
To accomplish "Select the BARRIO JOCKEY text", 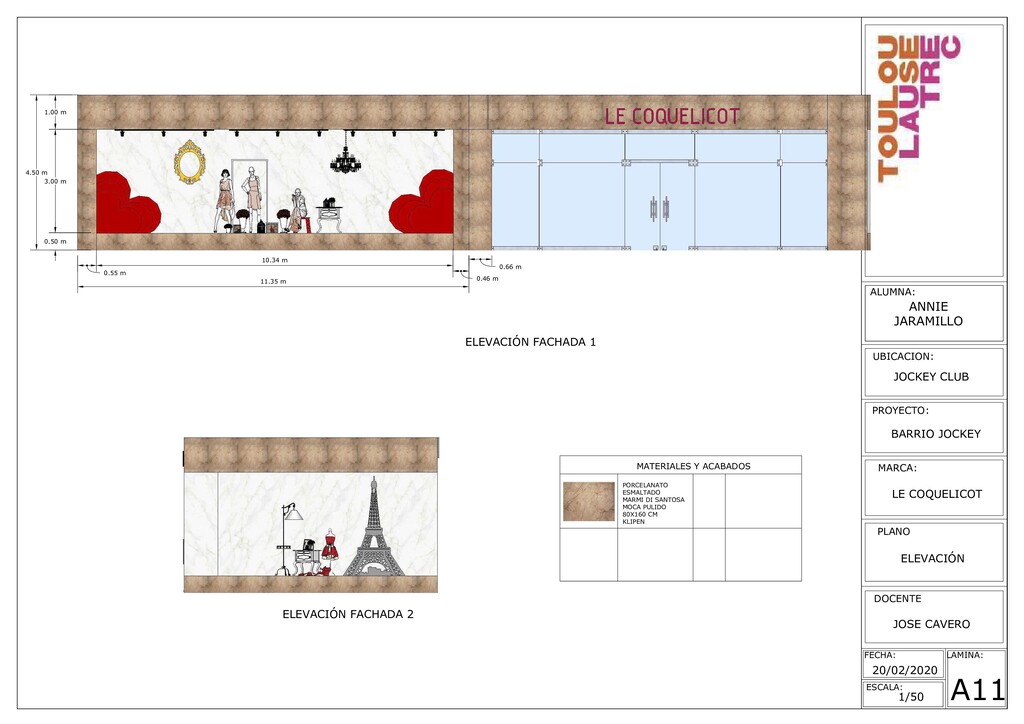I will click(x=936, y=434).
